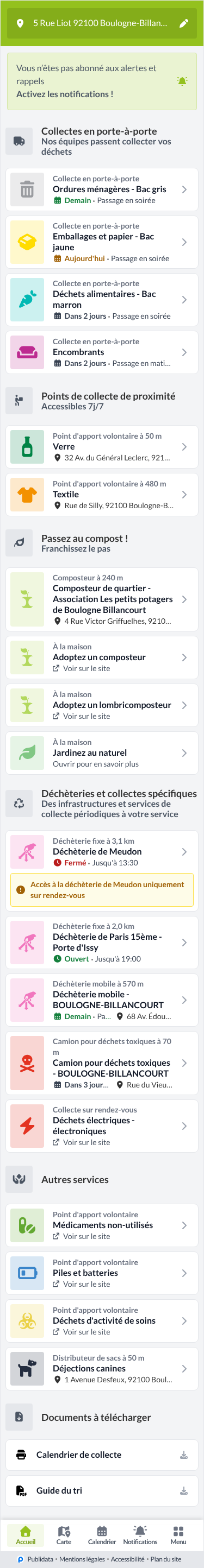Screen dimensions: 204x1568
Task: Switch to the Carte tab
Action: pyautogui.click(x=64, y=1534)
